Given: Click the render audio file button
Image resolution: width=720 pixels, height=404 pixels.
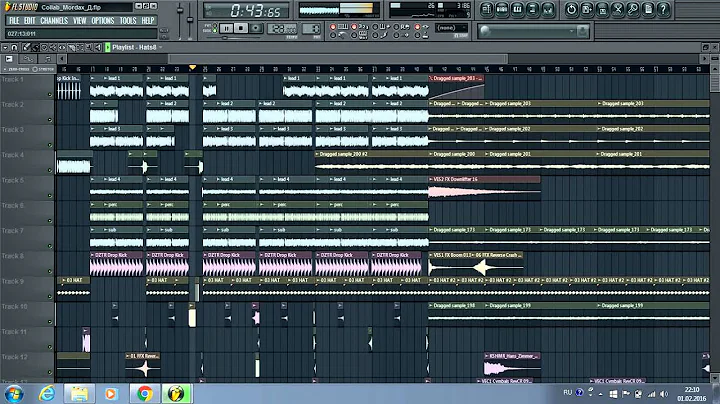Looking at the screenshot, I should (602, 9).
